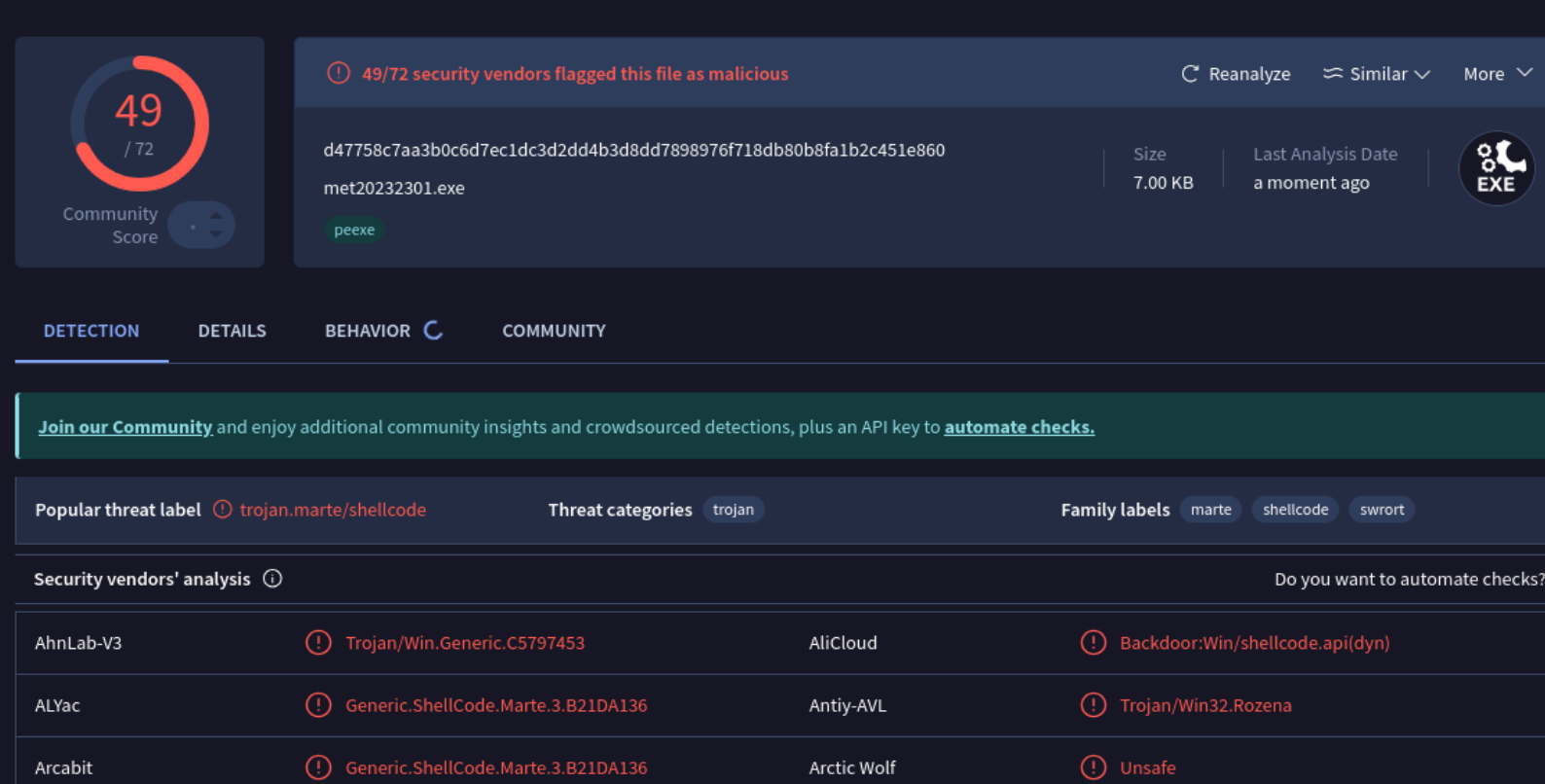The image size is (1545, 784).
Task: Click the warning icon beside trojan.marte/shellcode label
Action: 223,510
